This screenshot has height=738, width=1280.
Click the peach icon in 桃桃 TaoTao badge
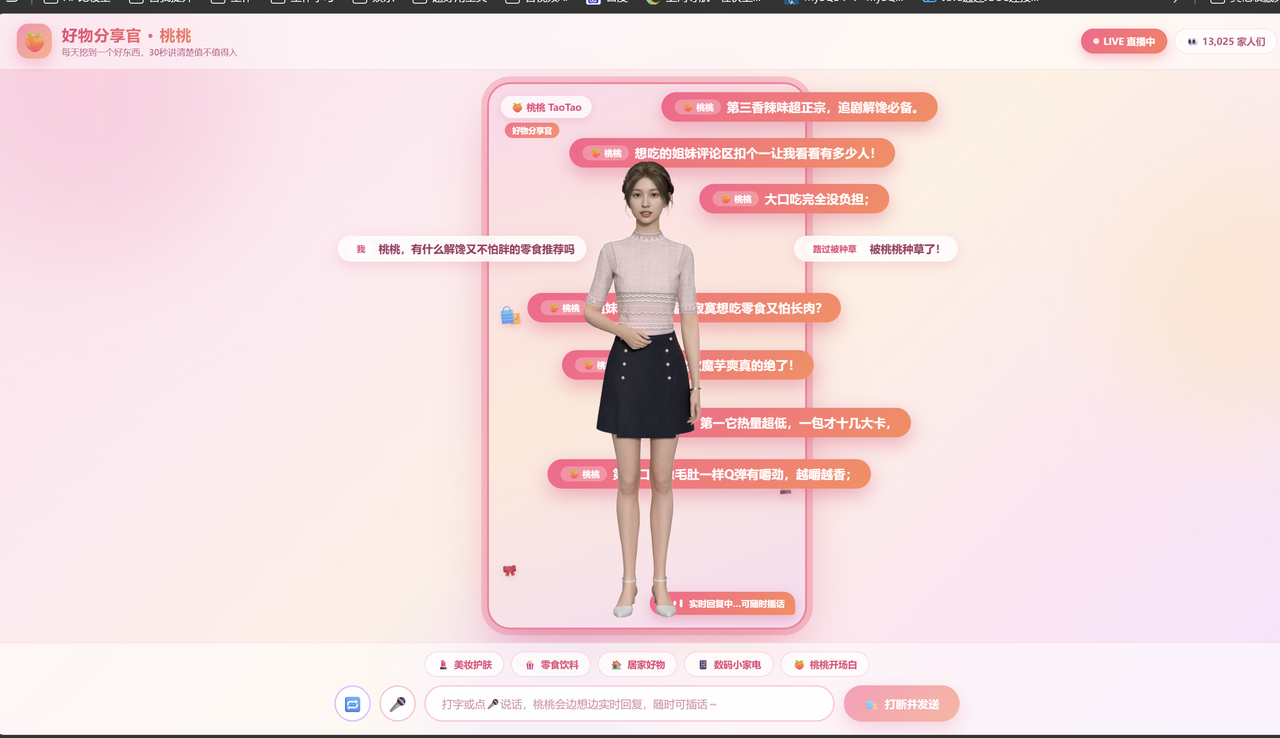point(517,107)
